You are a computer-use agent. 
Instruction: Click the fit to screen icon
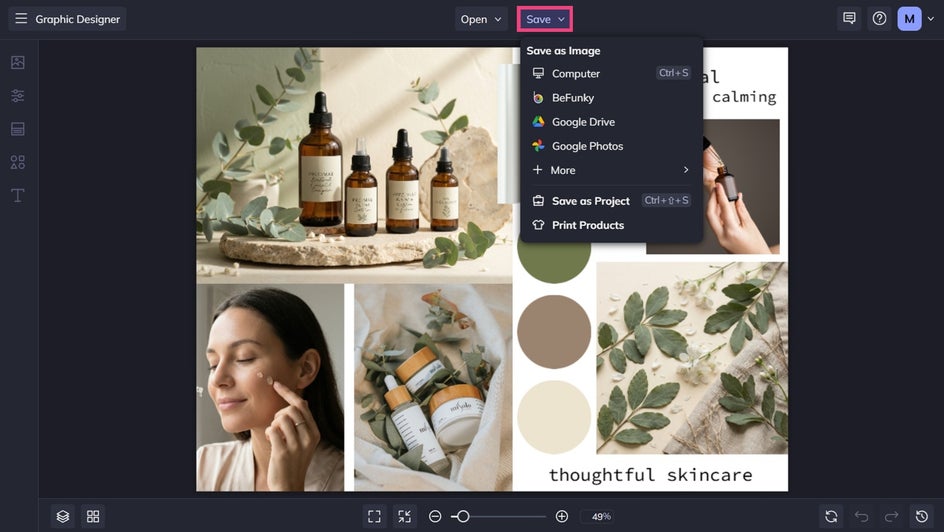(x=374, y=516)
